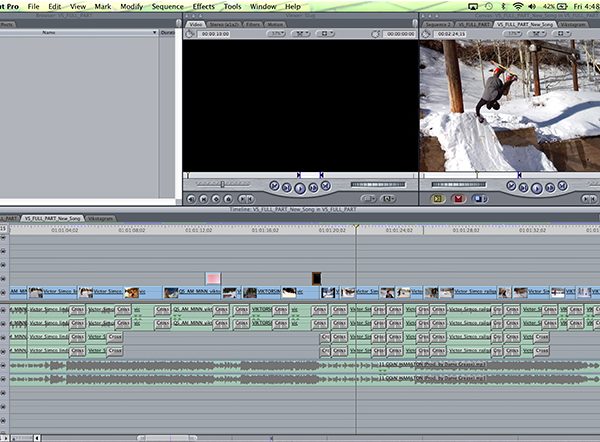Image resolution: width=600 pixels, height=442 pixels.
Task: Click the Browser Name column sort arrow
Action: point(155,33)
